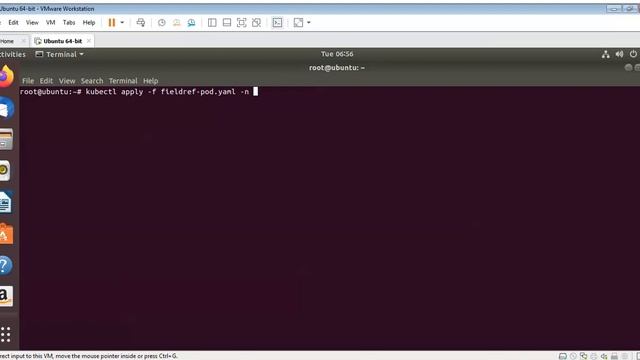The image size is (640, 360).
Task: Open the Help icon in dock
Action: pos(6,265)
